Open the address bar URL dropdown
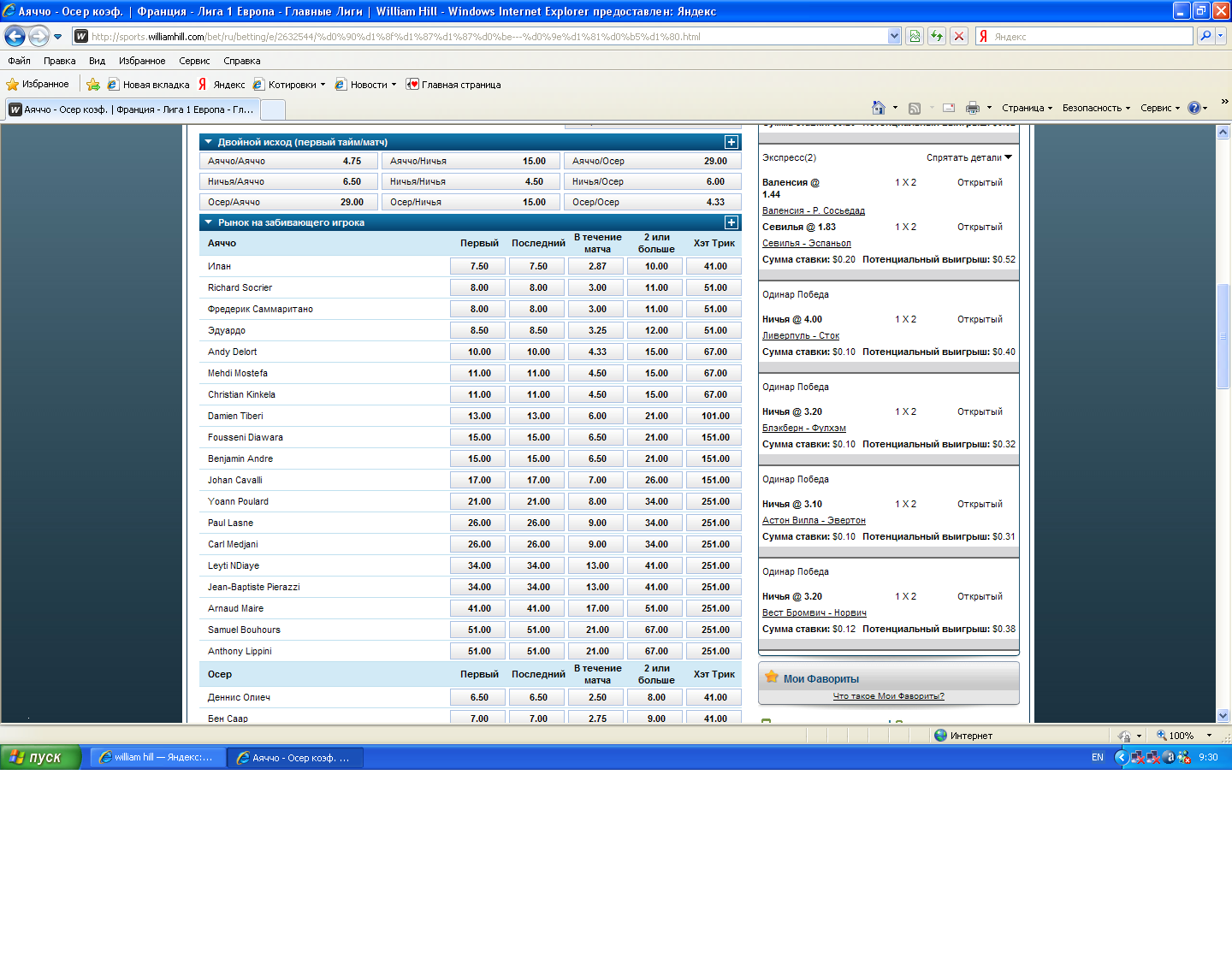Image resolution: width=1232 pixels, height=970 pixels. [x=894, y=36]
